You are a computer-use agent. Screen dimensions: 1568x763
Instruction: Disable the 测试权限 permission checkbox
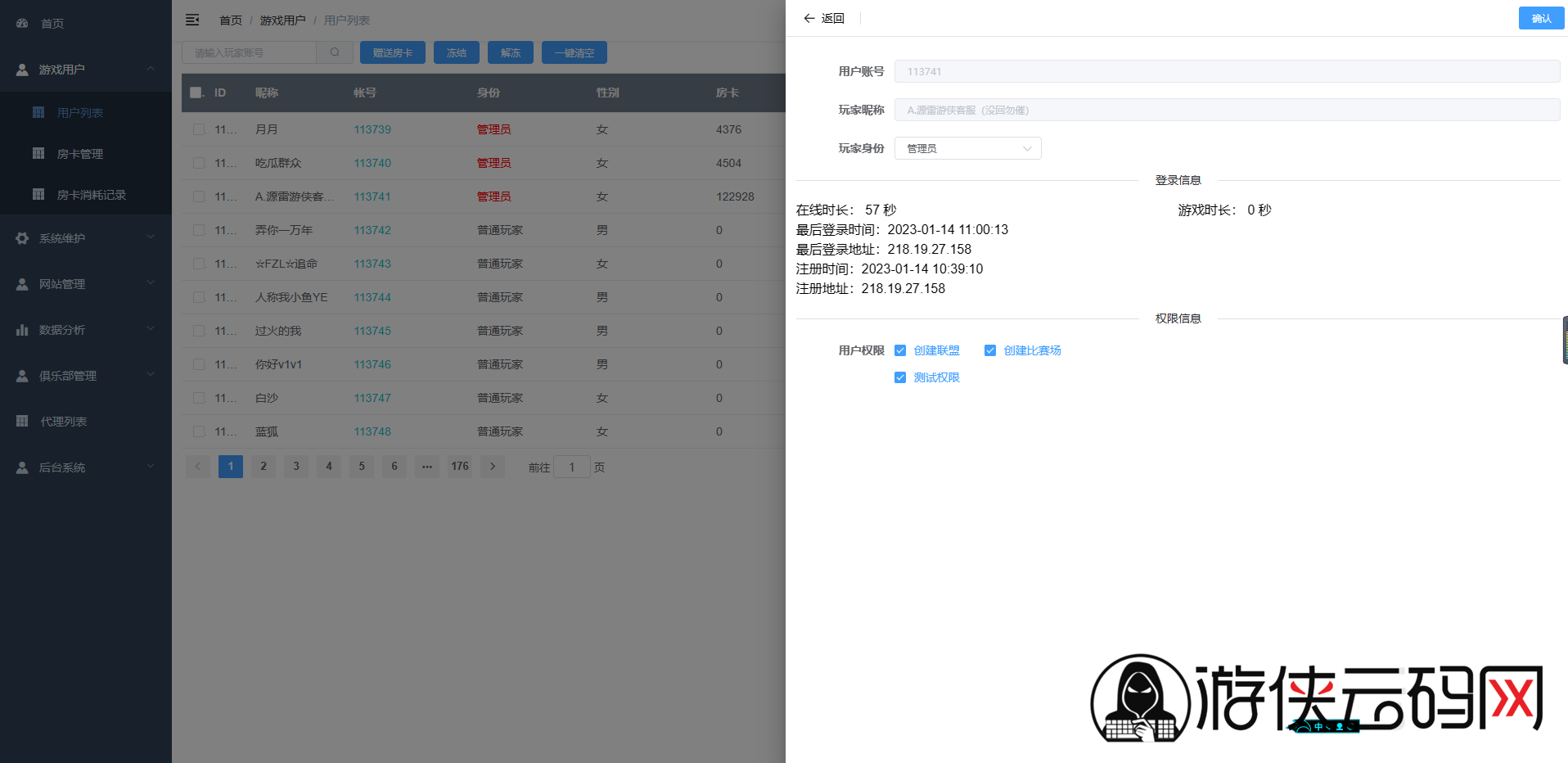pyautogui.click(x=900, y=377)
